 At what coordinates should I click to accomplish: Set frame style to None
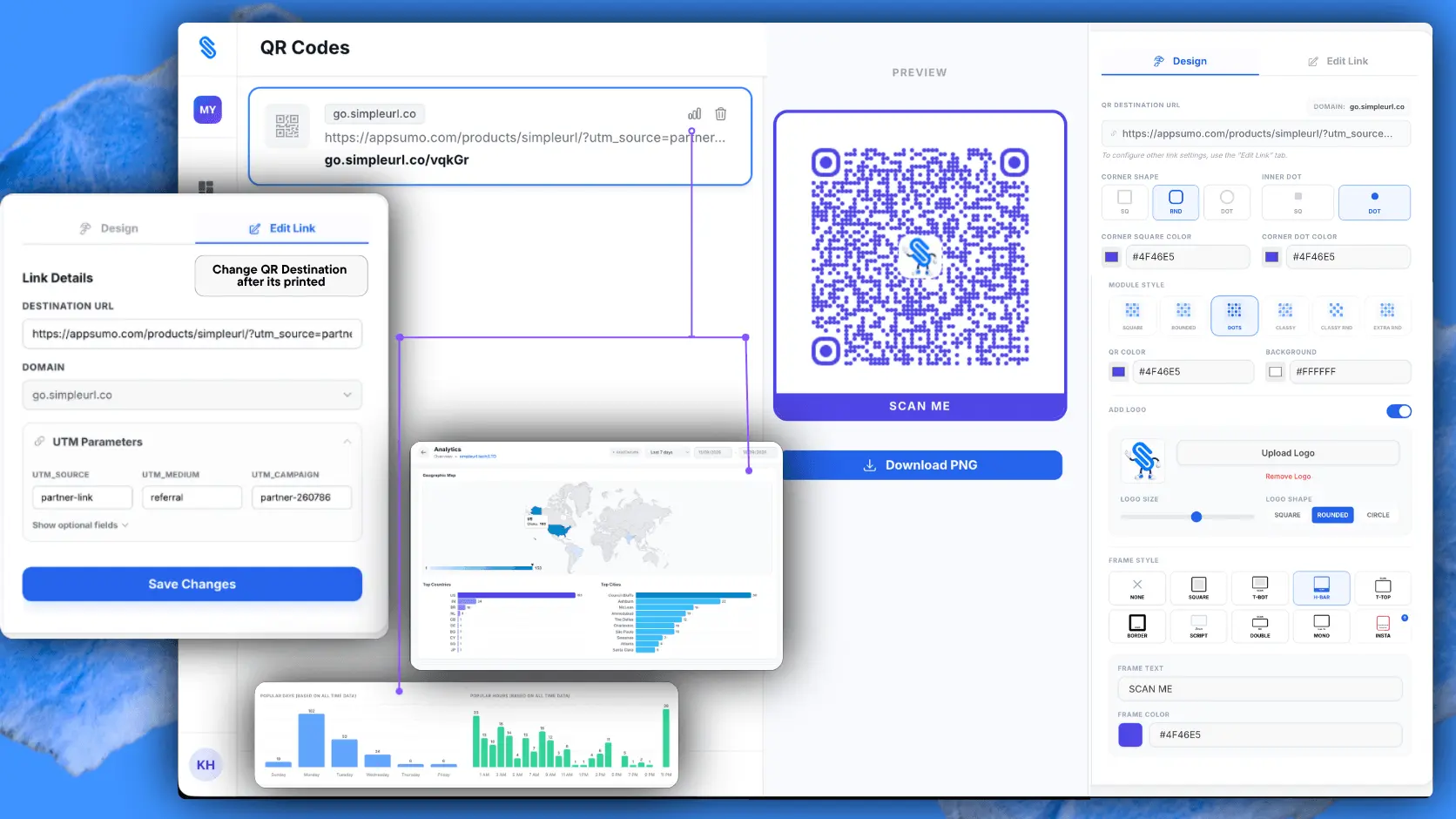click(x=1137, y=588)
